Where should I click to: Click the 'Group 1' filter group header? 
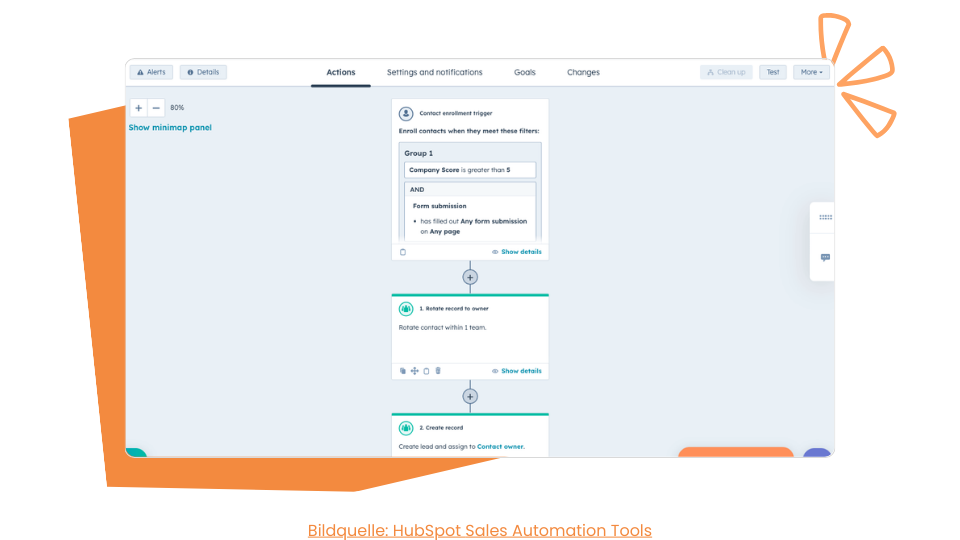pos(419,153)
